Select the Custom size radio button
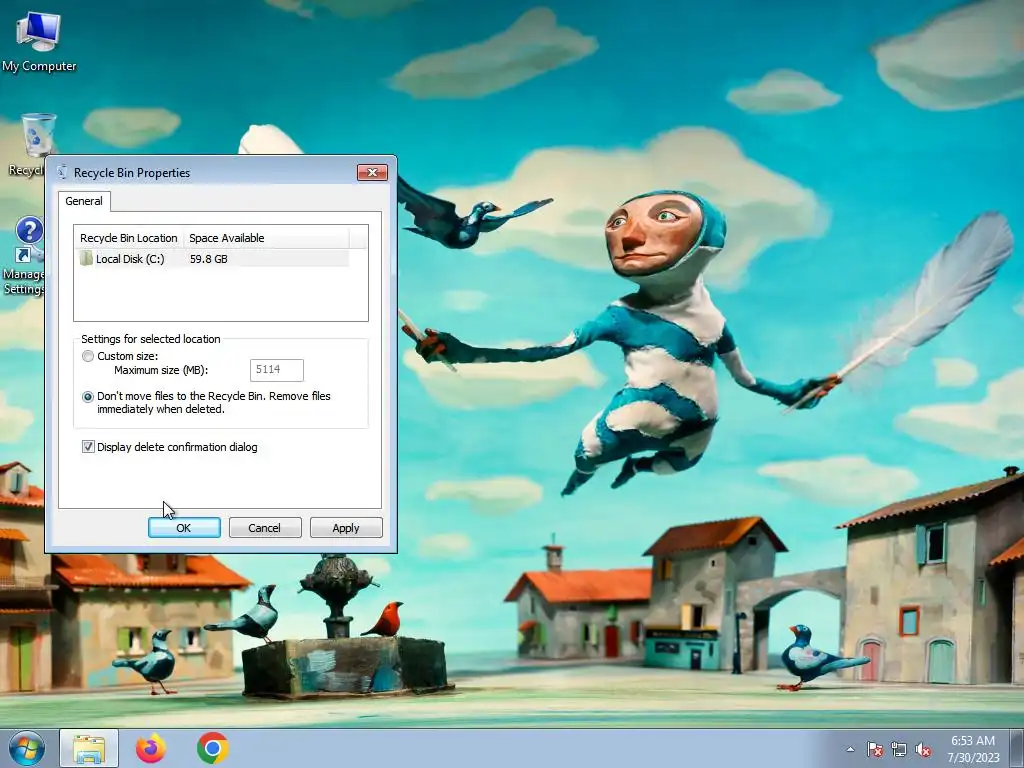This screenshot has height=768, width=1024. pos(88,356)
